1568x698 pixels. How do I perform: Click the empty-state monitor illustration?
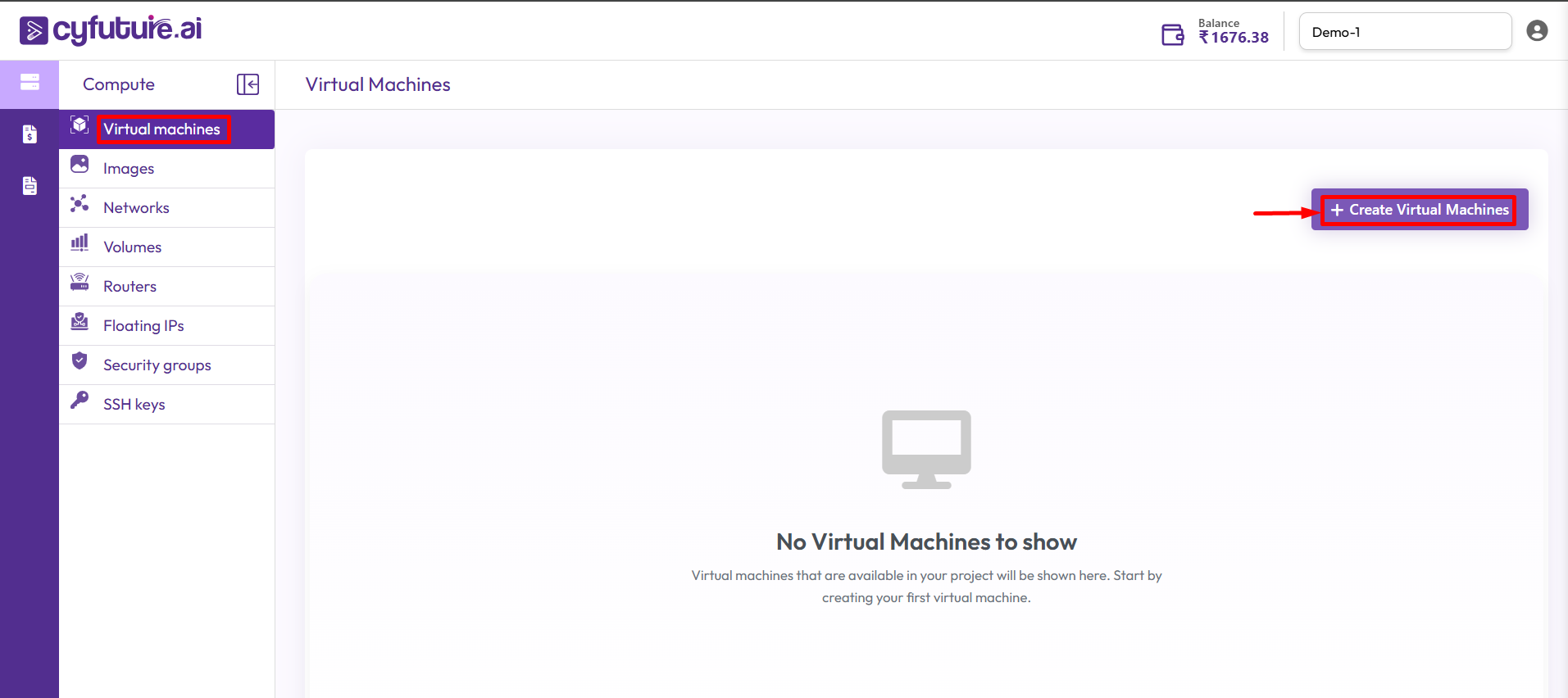pos(926,449)
